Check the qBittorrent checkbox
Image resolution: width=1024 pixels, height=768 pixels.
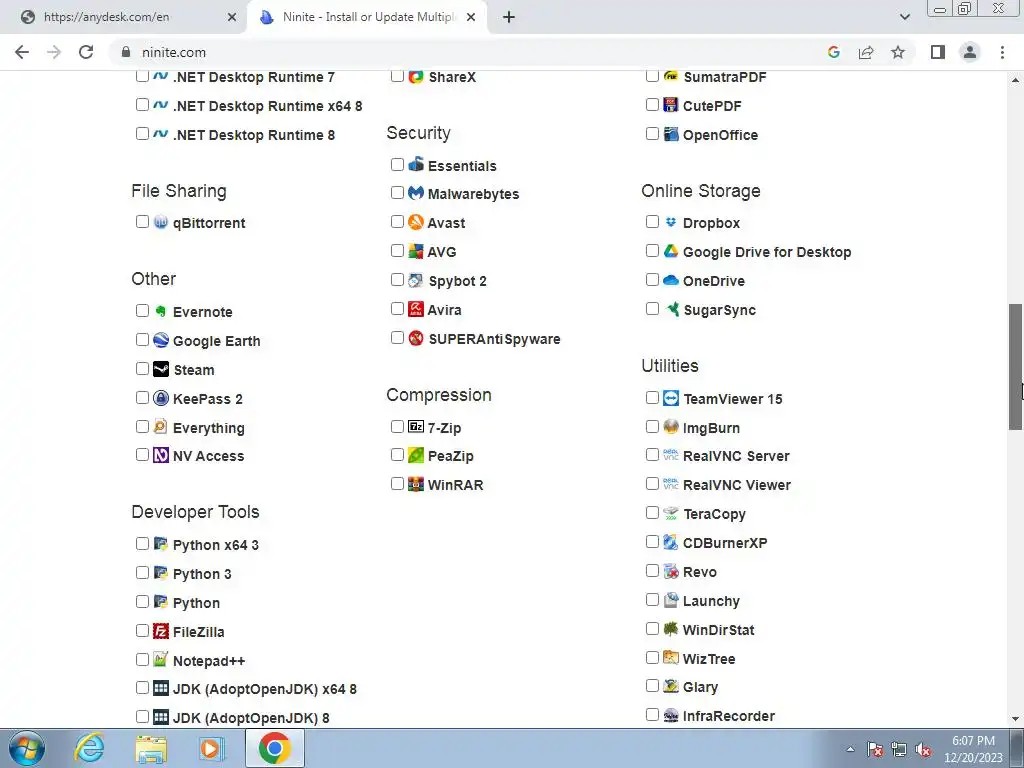[x=142, y=221]
